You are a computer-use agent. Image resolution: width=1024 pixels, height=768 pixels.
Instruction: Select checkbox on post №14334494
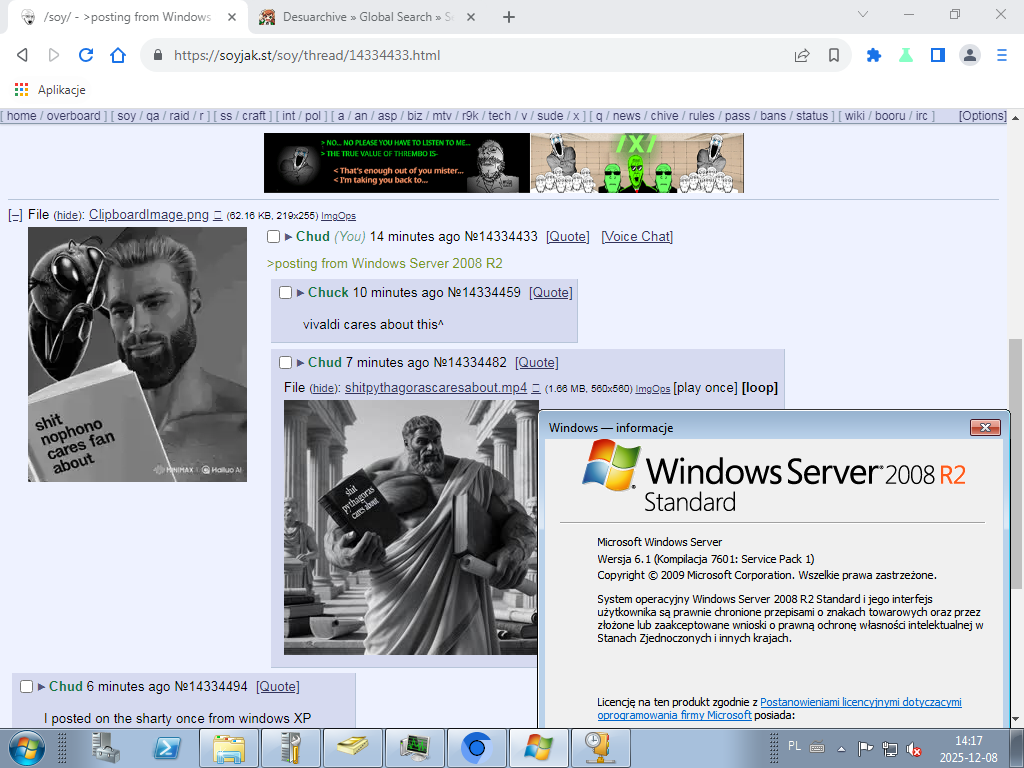(27, 687)
